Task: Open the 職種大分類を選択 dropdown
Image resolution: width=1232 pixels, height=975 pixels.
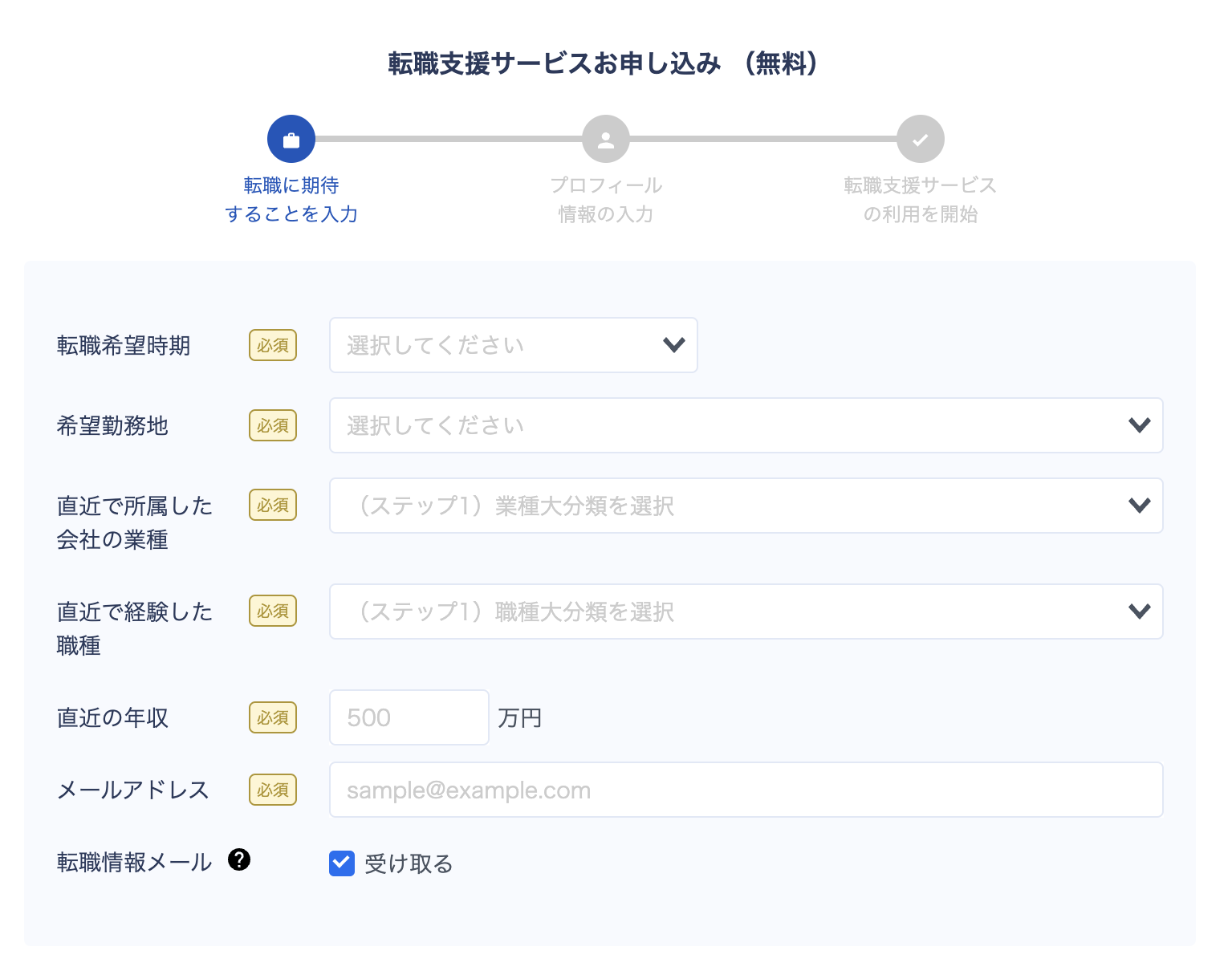Action: click(746, 611)
